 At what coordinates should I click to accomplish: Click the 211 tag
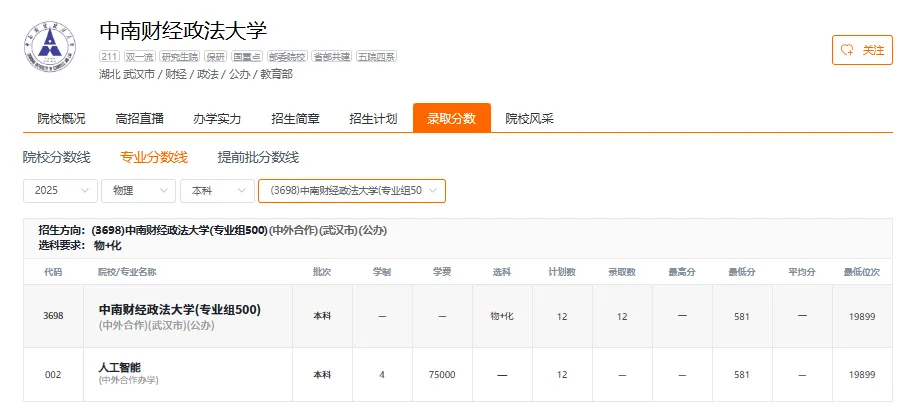tap(110, 56)
